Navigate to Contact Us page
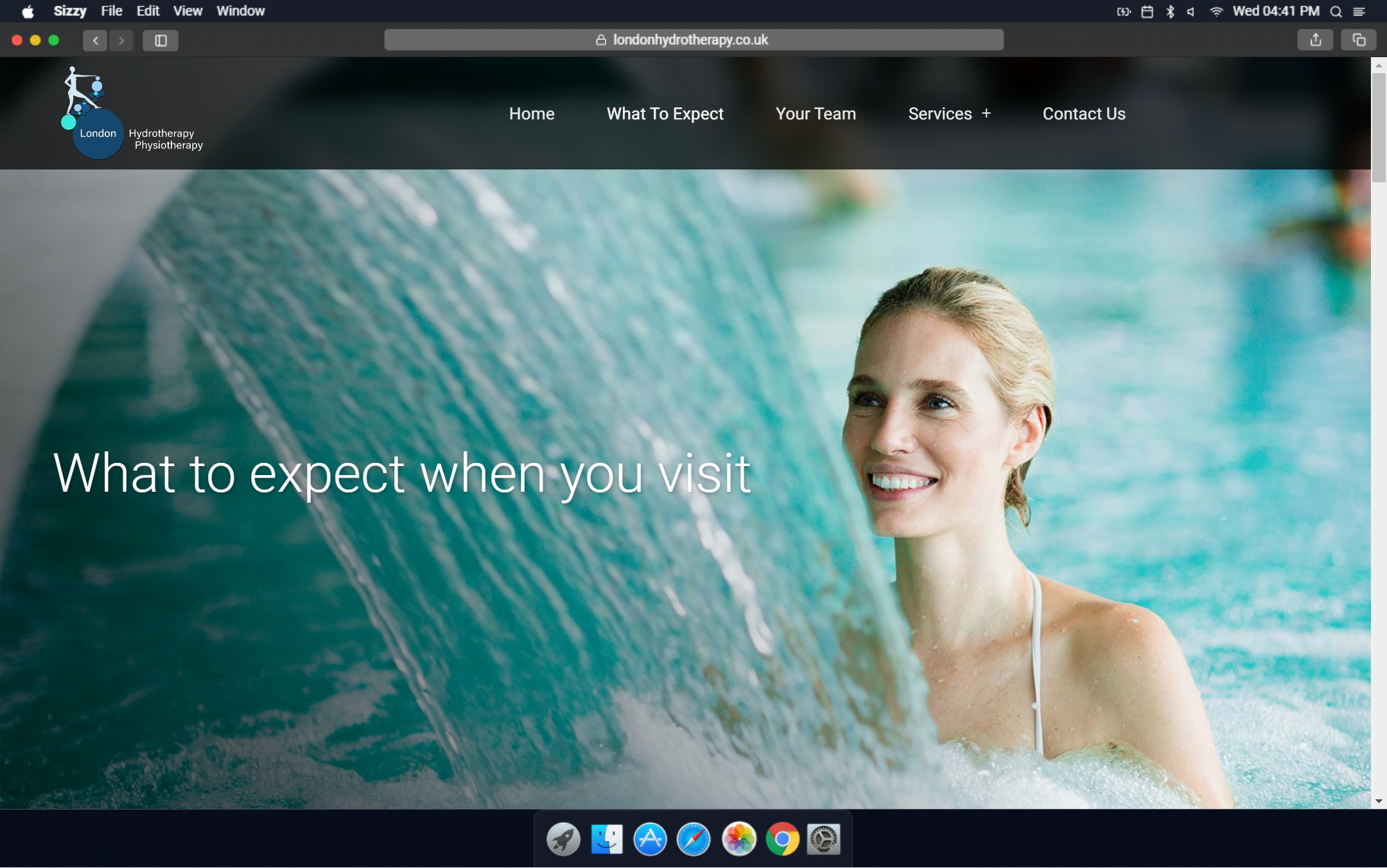1387x868 pixels. pos(1084,114)
